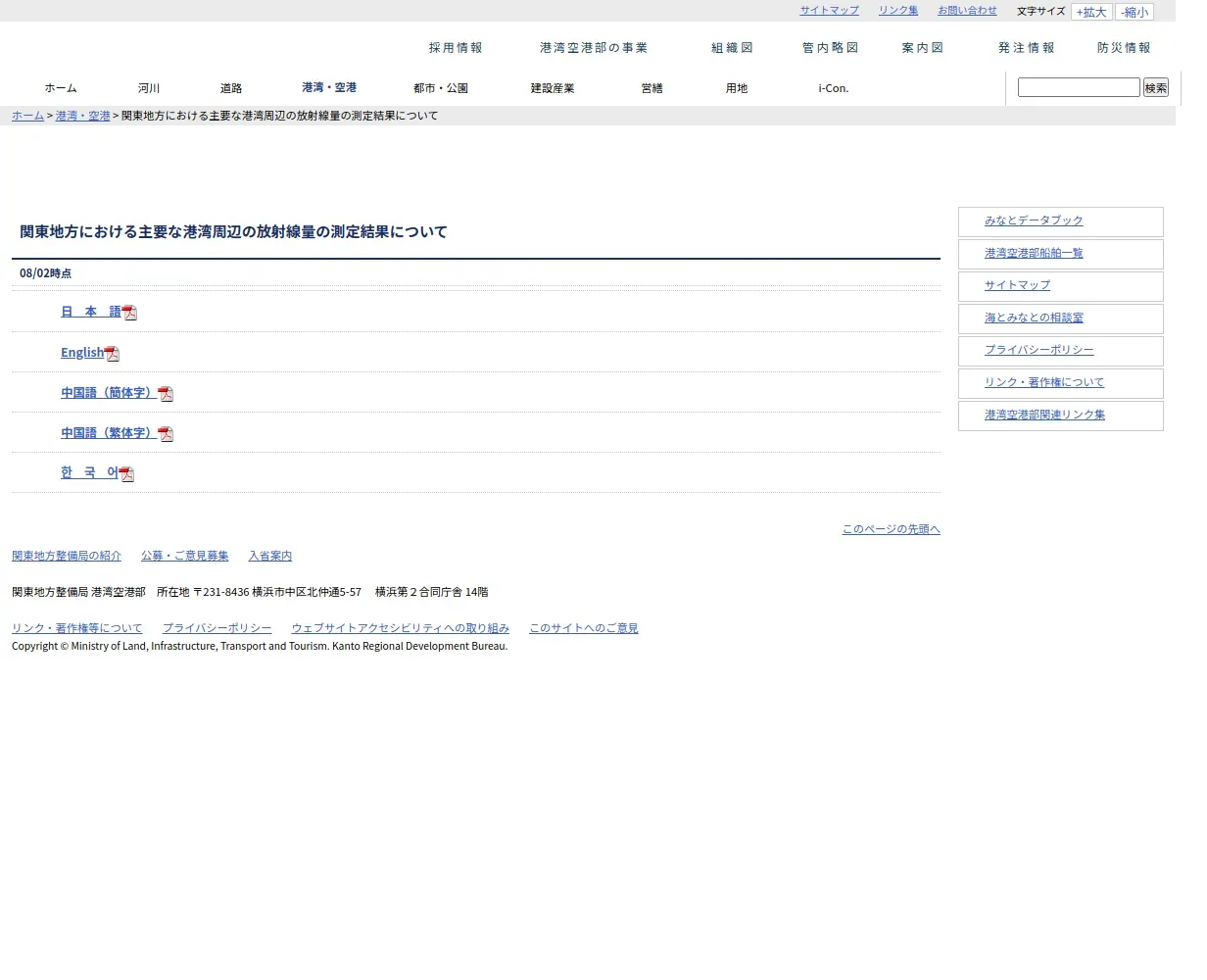Open the English report link
This screenshot has height=980, width=1207.
coord(82,353)
